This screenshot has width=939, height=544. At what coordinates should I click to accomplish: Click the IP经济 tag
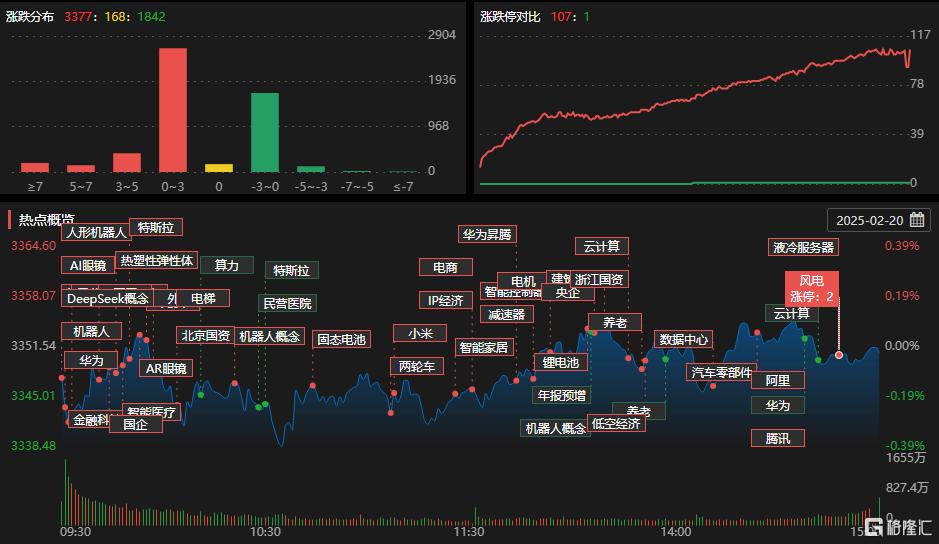point(445,300)
